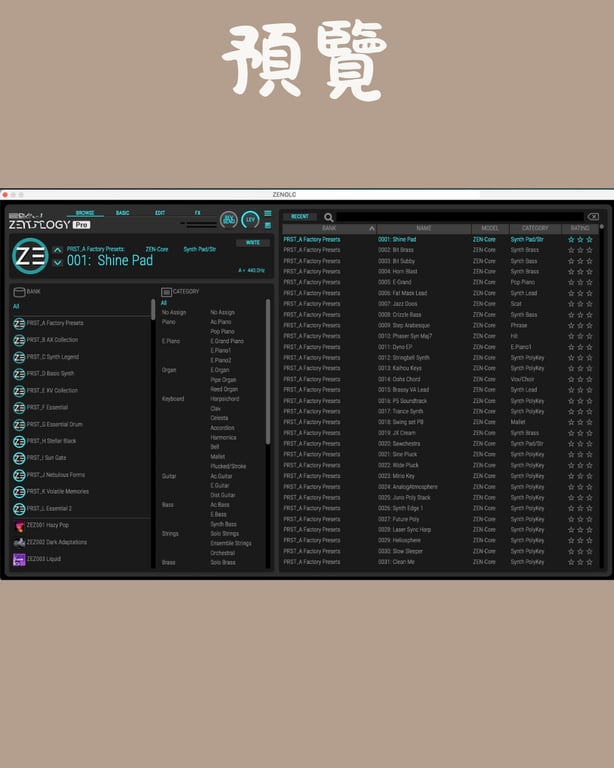
Task: Click the ZE icon beside PRST_I Sun Gate
Action: (x=19, y=458)
